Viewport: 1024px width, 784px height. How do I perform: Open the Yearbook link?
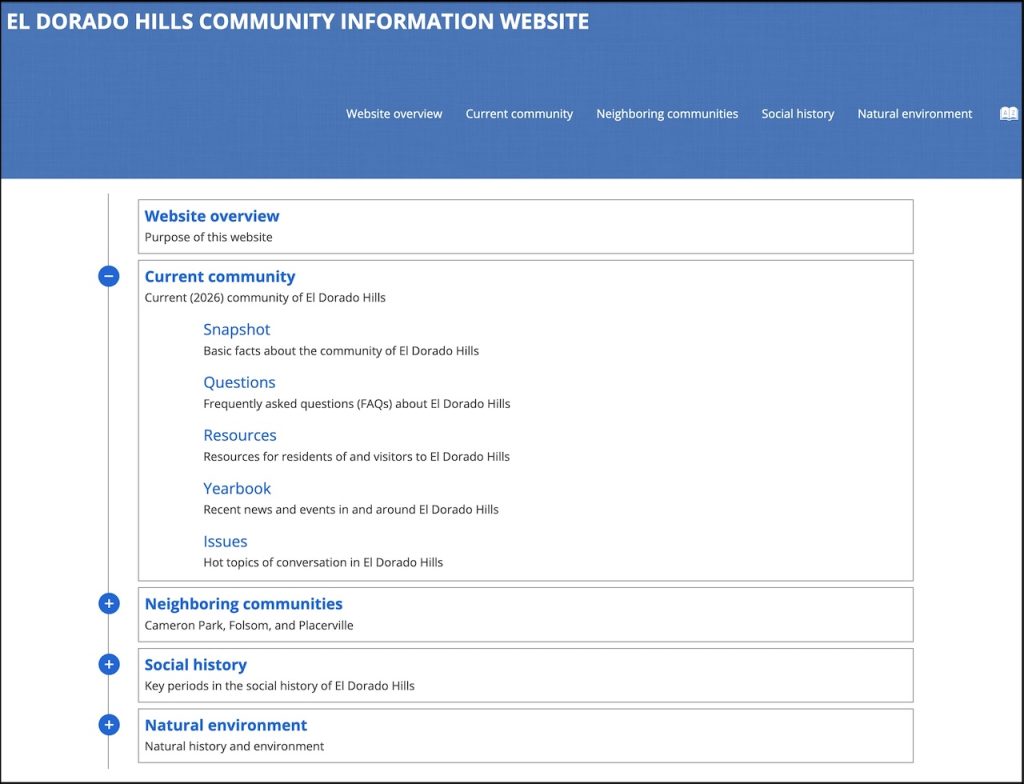tap(237, 489)
